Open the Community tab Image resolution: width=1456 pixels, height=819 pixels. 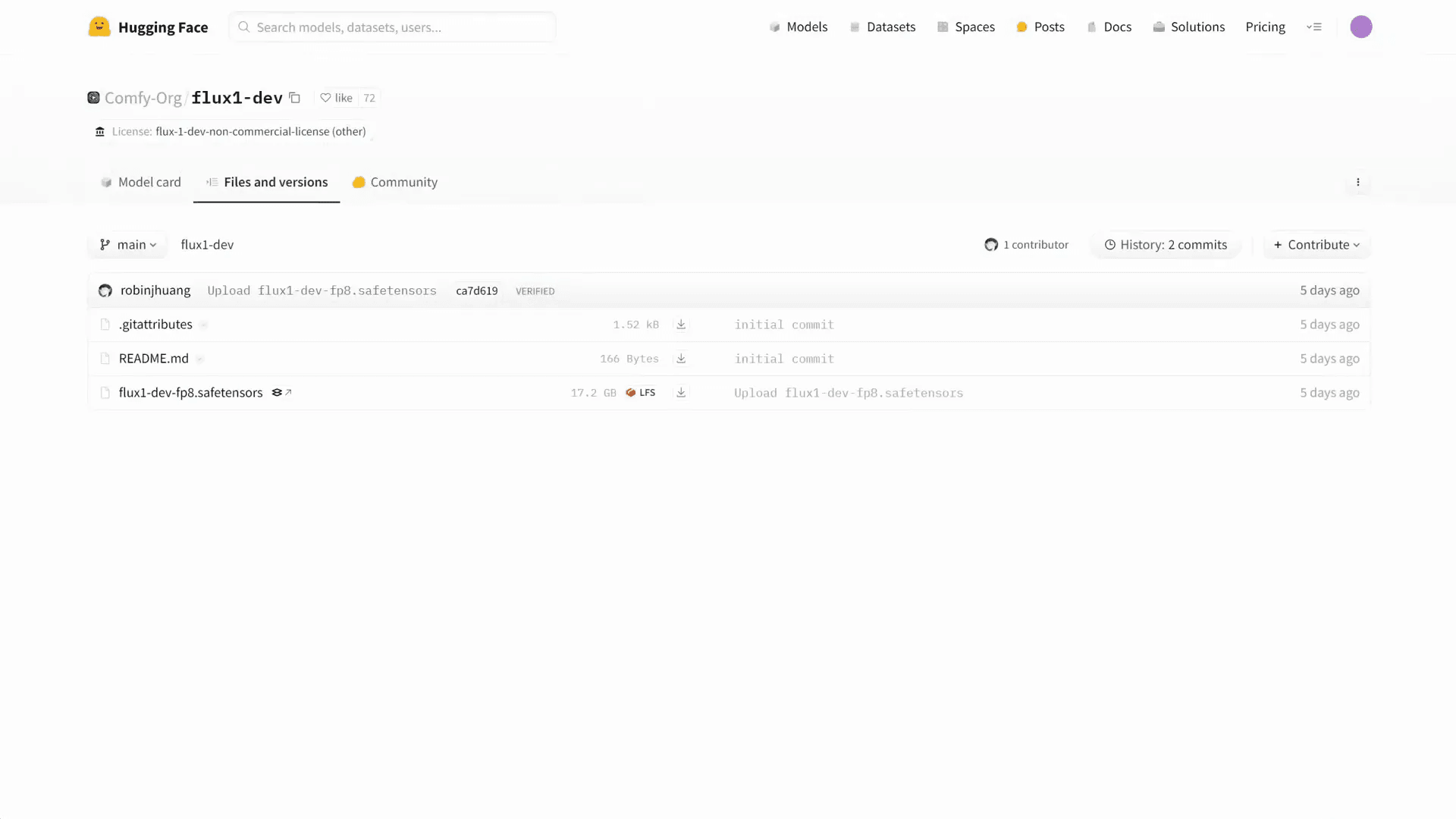tap(395, 182)
